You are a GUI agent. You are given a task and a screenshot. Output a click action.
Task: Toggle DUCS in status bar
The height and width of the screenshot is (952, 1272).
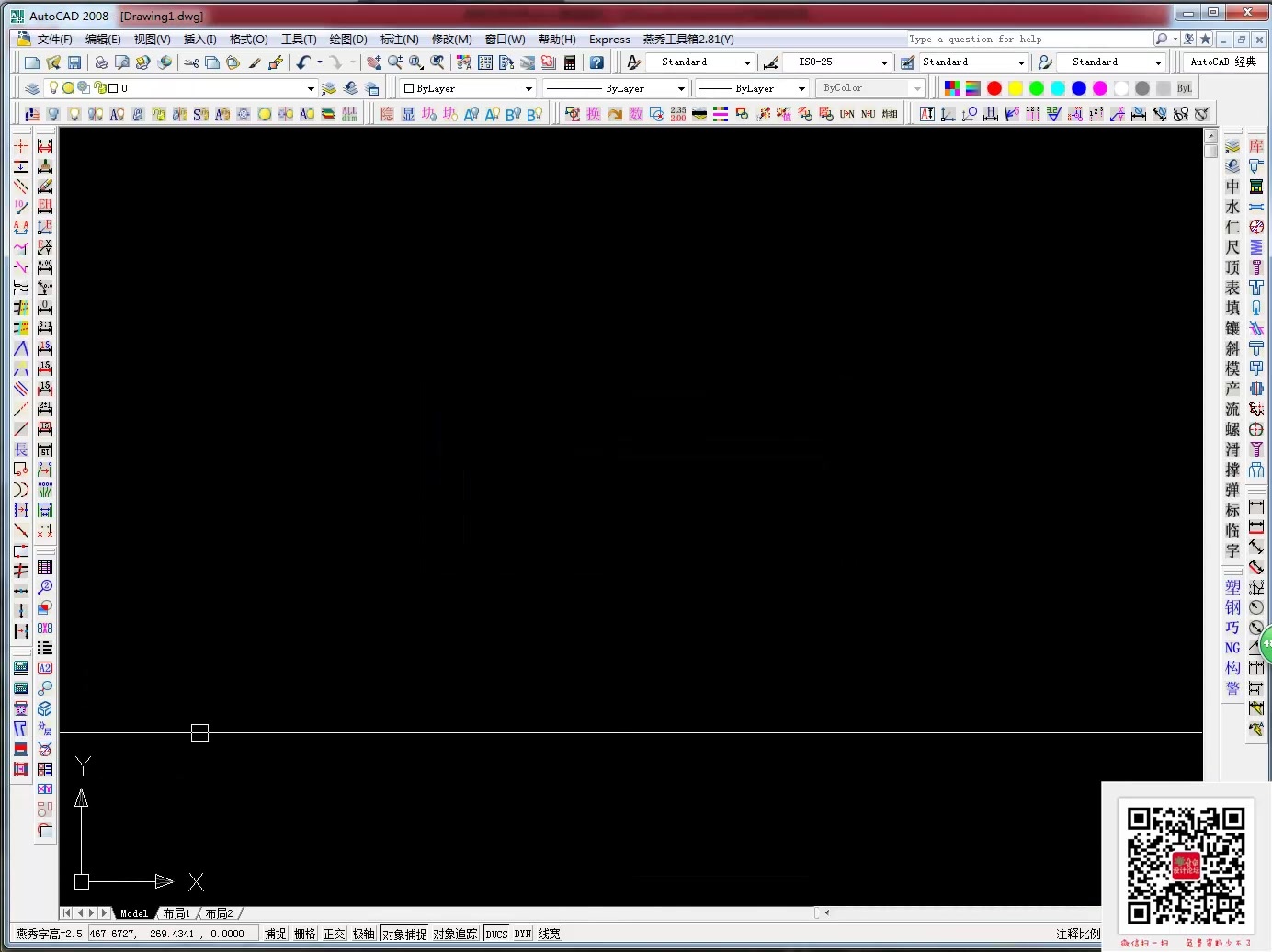496,934
